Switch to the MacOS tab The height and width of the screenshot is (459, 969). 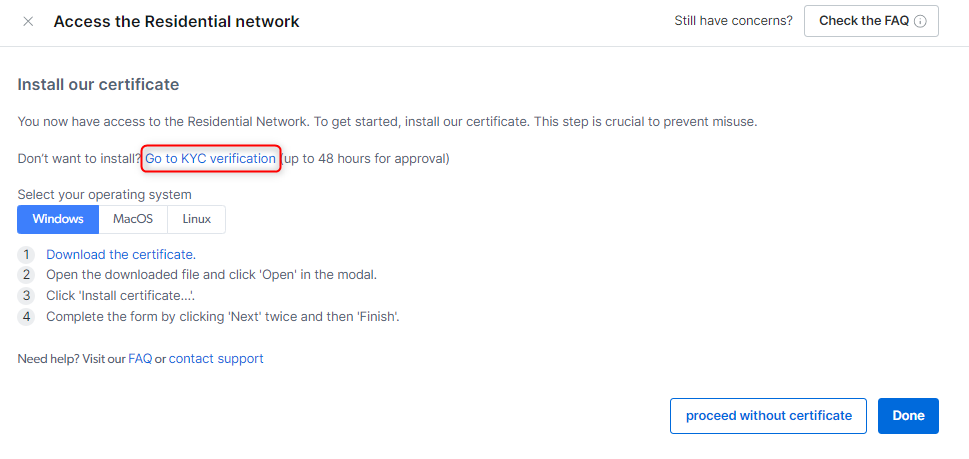tap(133, 219)
